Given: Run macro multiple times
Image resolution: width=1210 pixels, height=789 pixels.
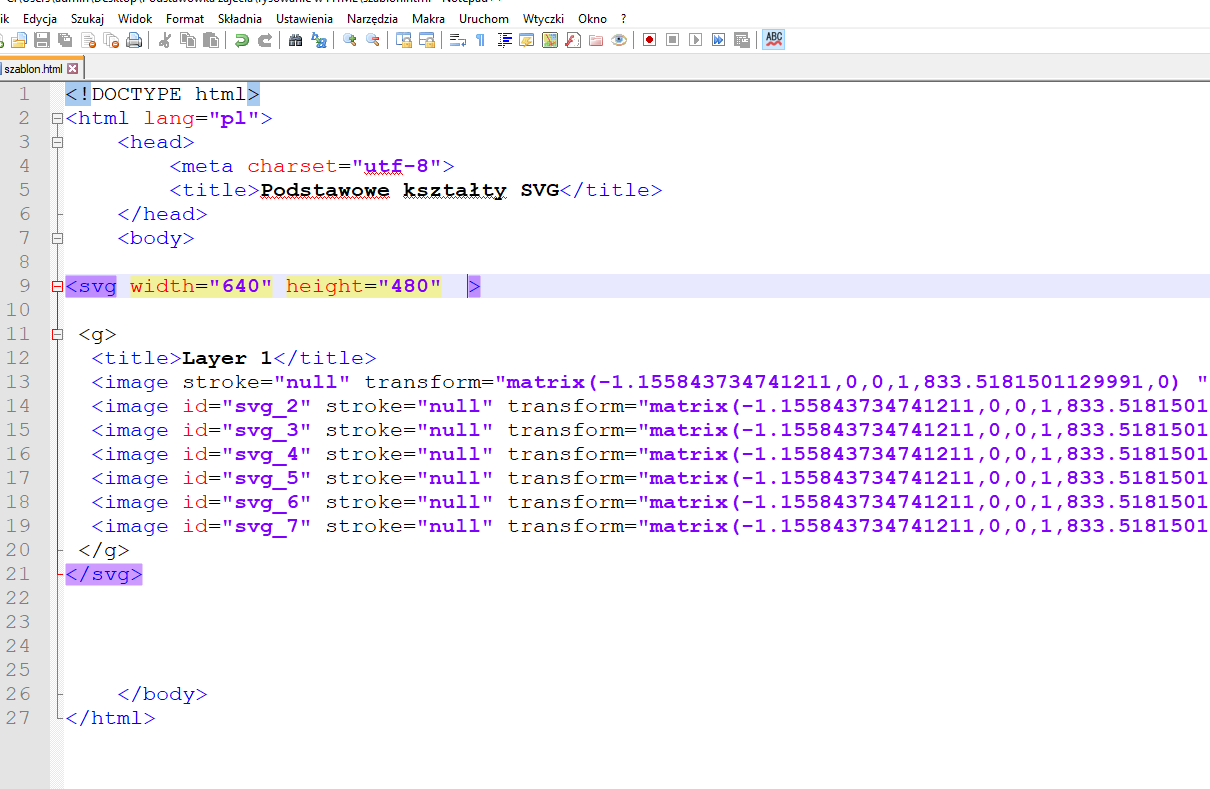Looking at the screenshot, I should (718, 40).
